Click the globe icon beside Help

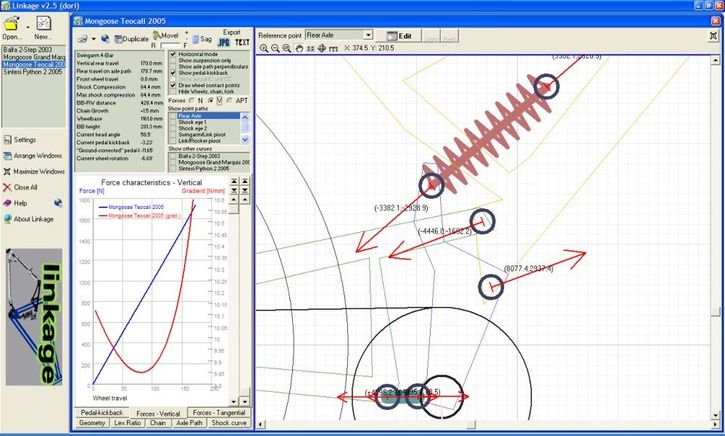(x=58, y=203)
